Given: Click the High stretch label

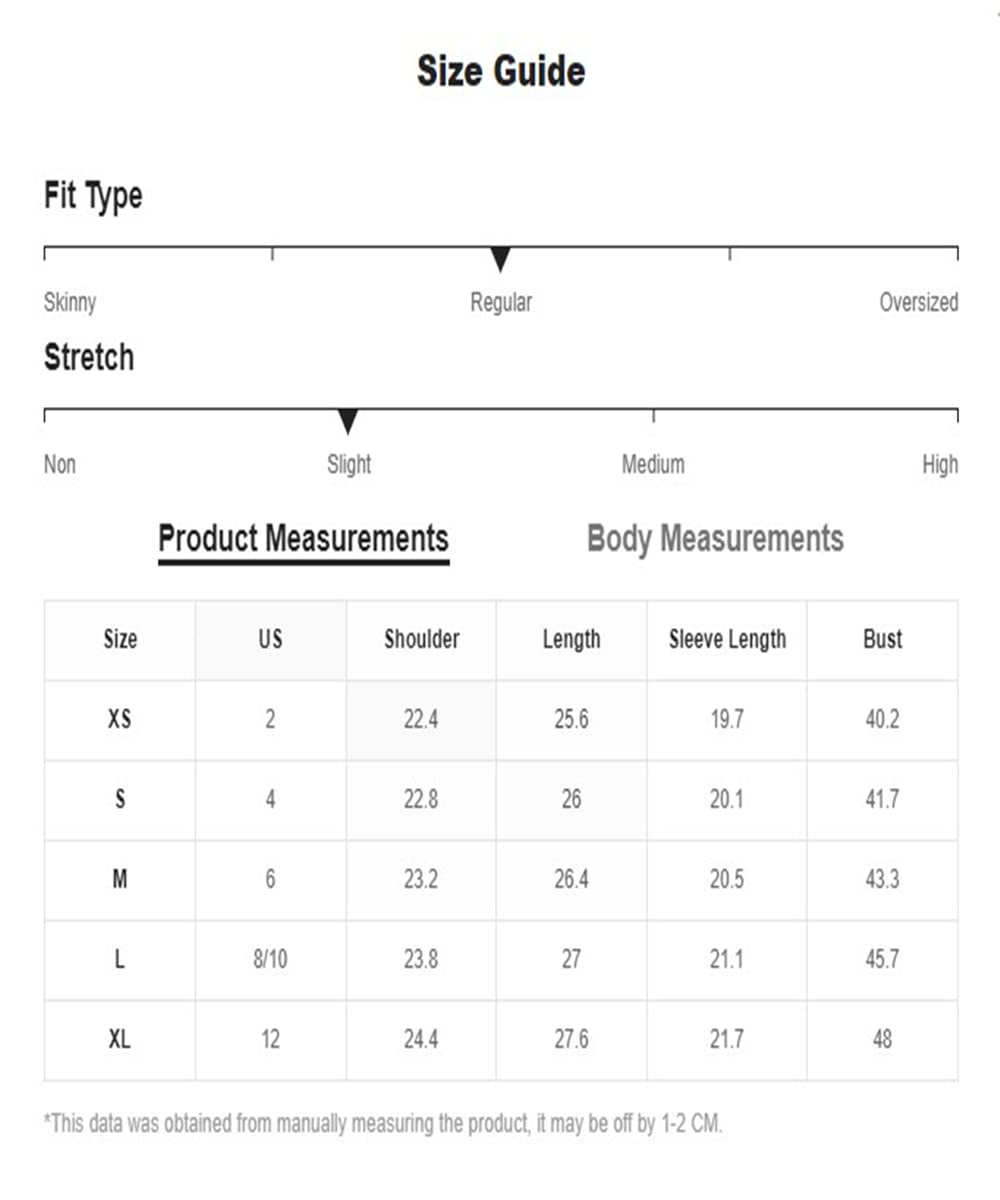Looking at the screenshot, I should (x=940, y=464).
